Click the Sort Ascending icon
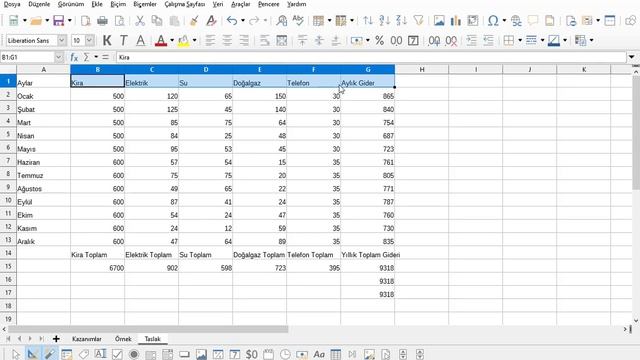 [x=384, y=20]
